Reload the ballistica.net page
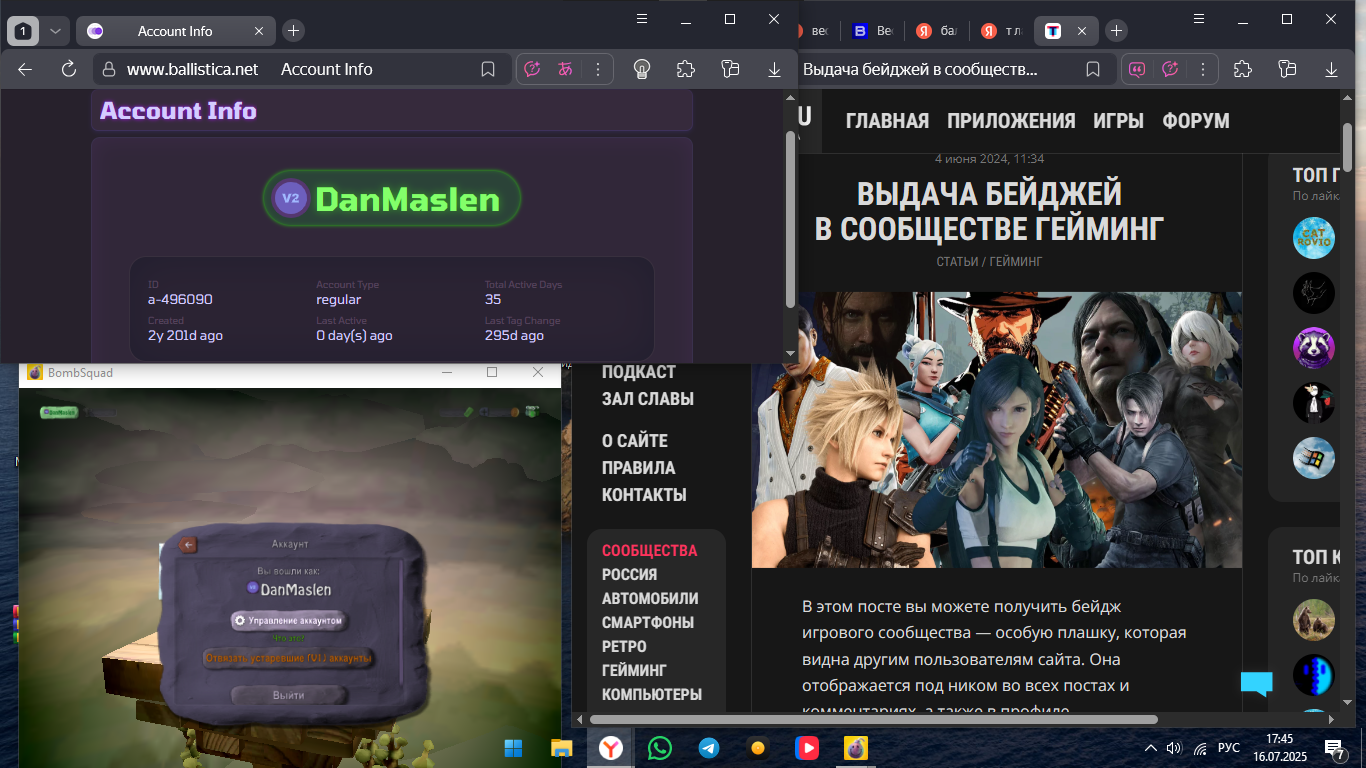This screenshot has width=1366, height=768. point(69,69)
